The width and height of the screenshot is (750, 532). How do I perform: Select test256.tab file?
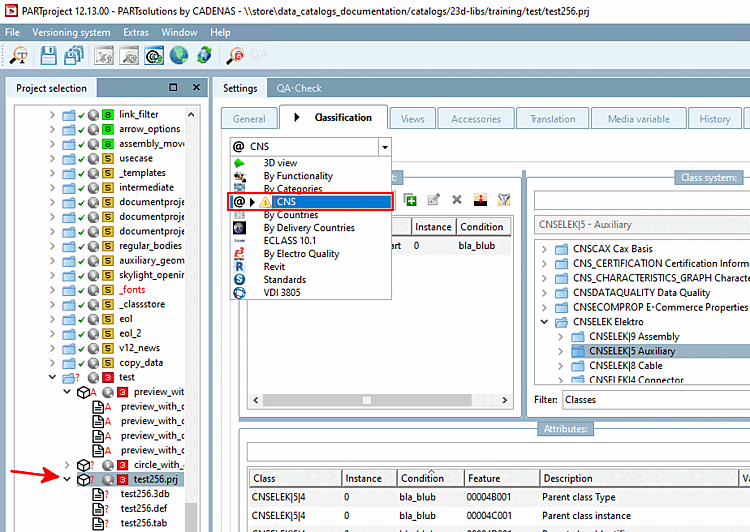144,523
